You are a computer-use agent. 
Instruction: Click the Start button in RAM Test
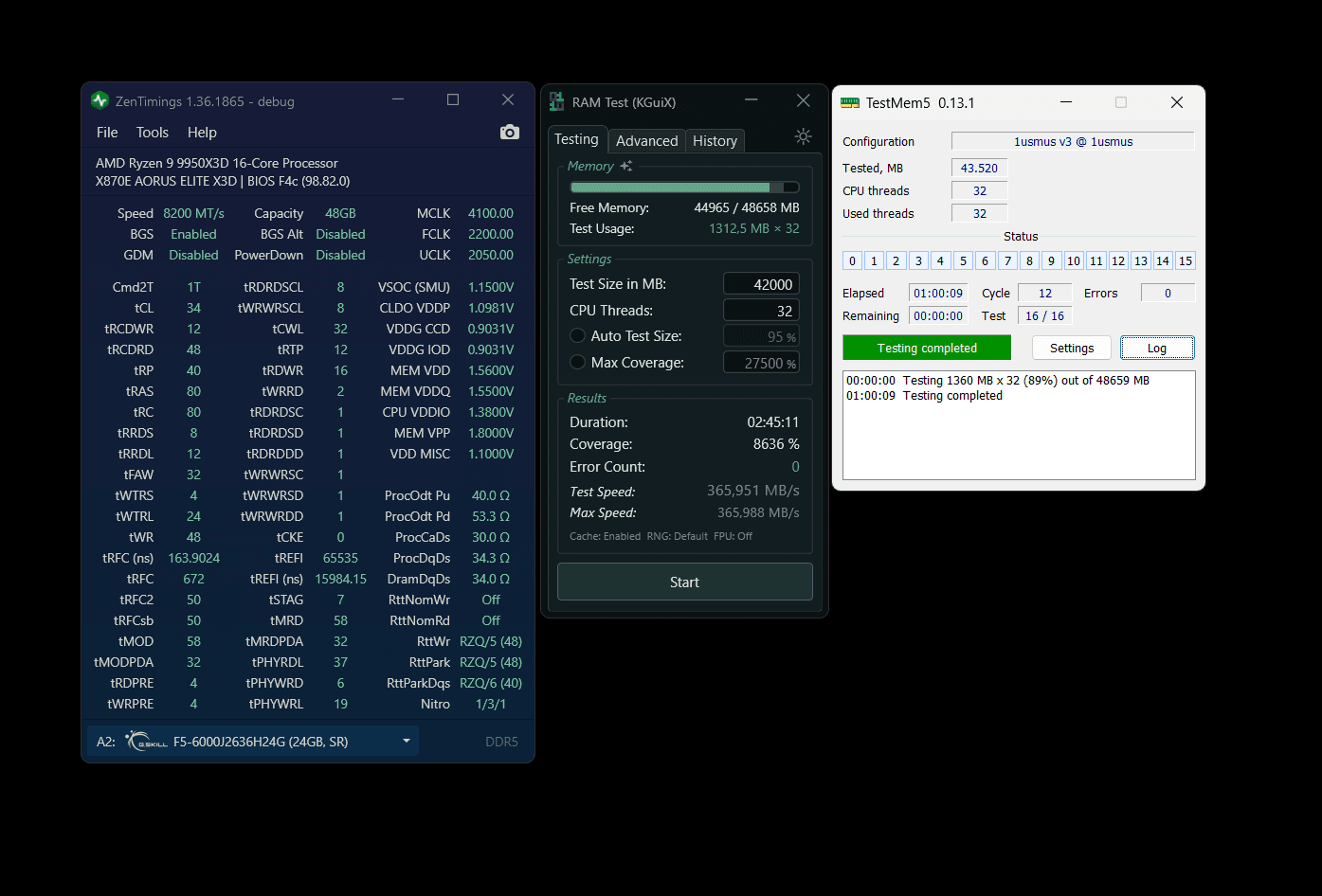684,582
